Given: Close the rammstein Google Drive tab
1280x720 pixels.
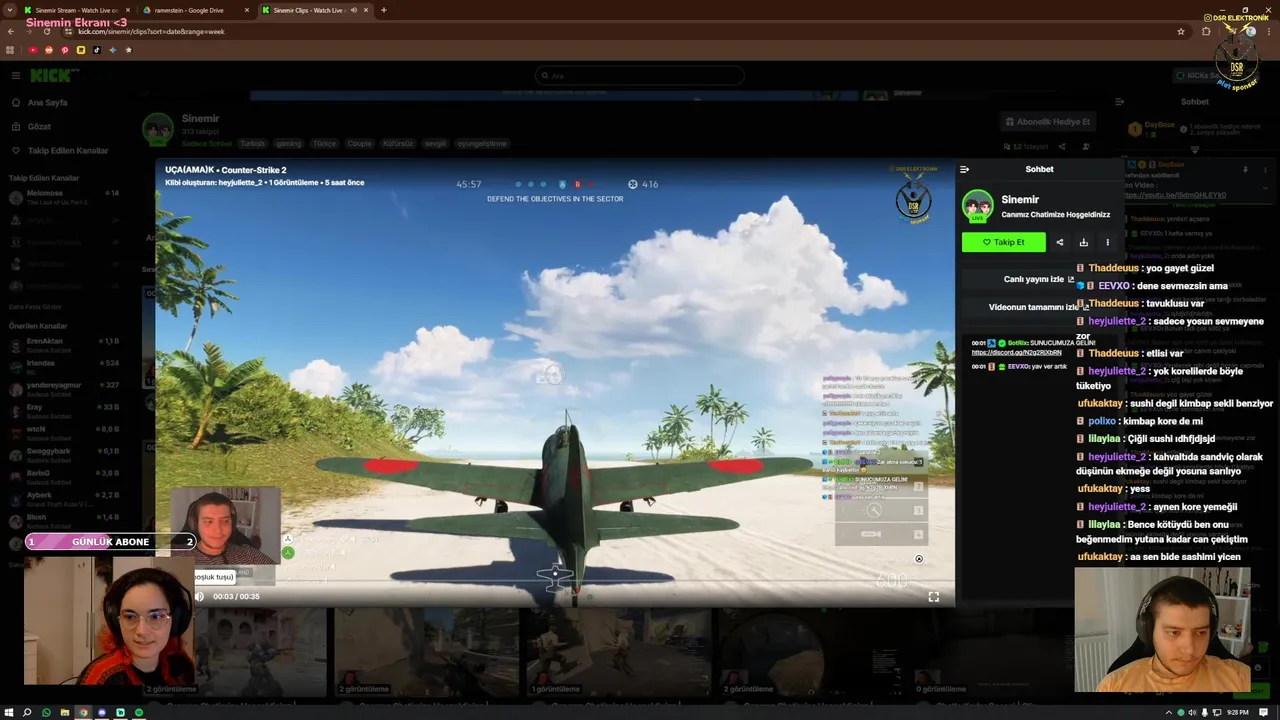Looking at the screenshot, I should point(248,10).
